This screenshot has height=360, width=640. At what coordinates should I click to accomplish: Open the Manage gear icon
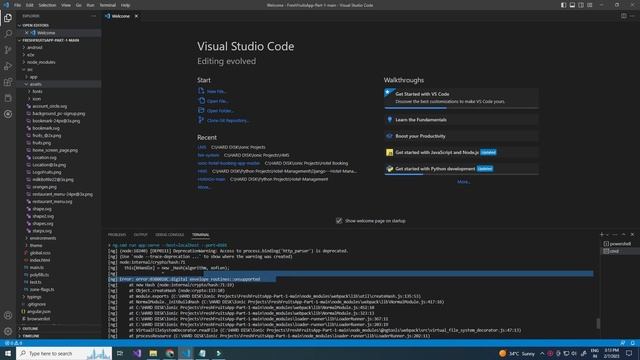[x=8, y=331]
